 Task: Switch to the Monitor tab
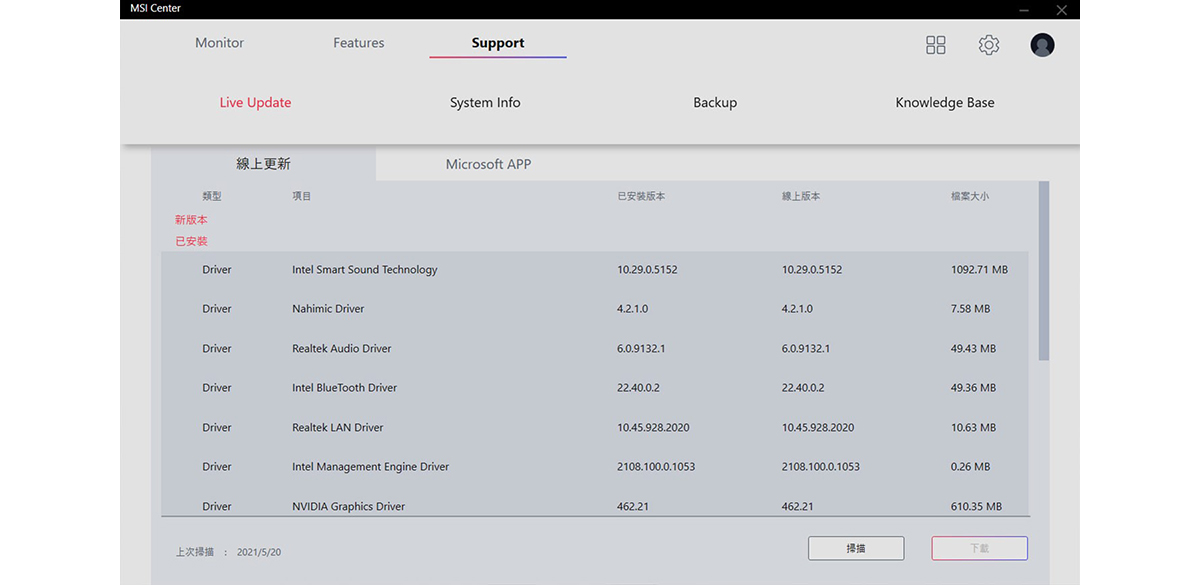tap(219, 43)
